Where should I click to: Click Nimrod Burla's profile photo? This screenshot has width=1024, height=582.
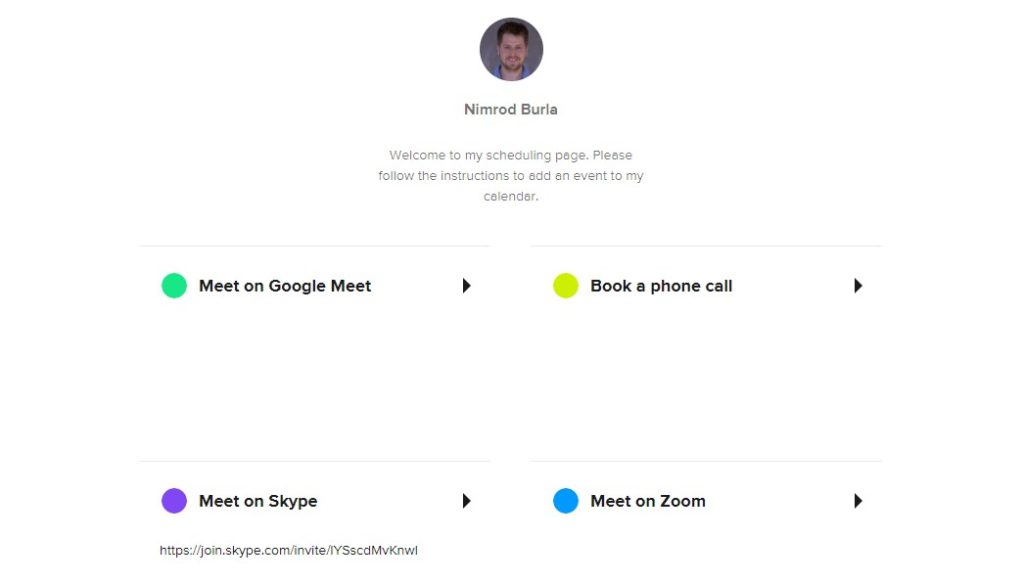point(511,50)
